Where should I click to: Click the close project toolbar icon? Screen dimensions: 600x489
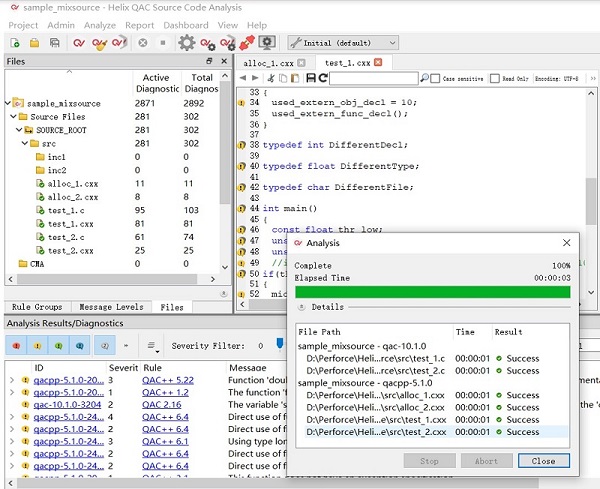pyautogui.click(x=55, y=43)
